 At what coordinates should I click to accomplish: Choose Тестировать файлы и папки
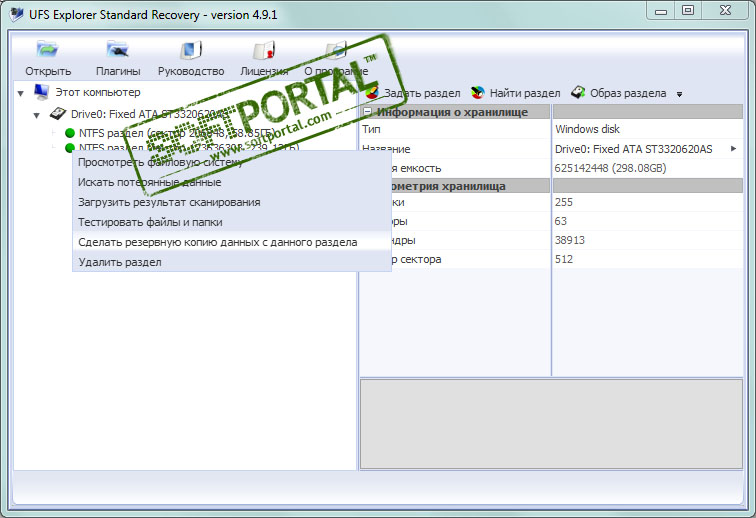[x=232, y=222]
